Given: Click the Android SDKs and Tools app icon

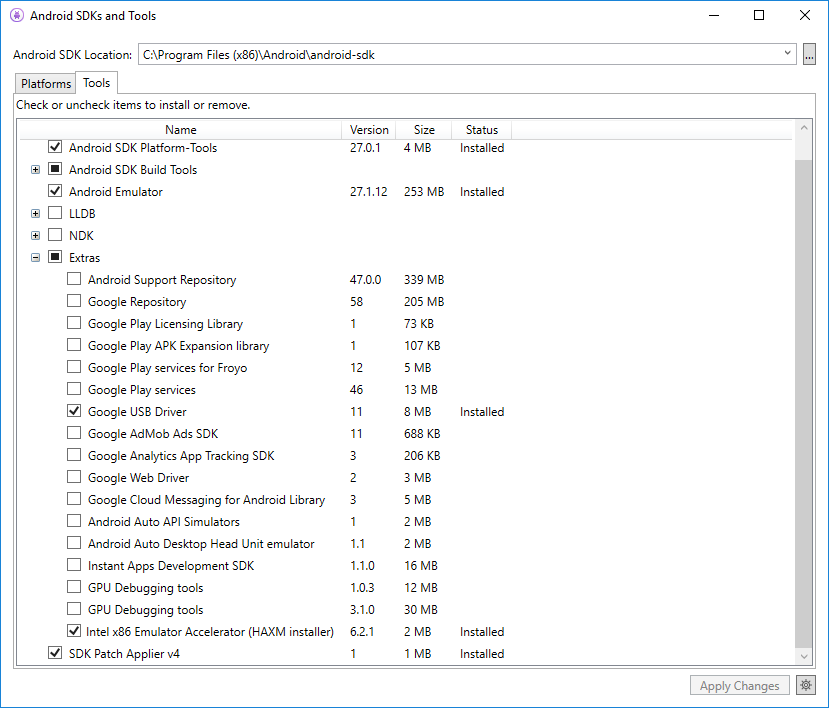Looking at the screenshot, I should coord(17,15).
